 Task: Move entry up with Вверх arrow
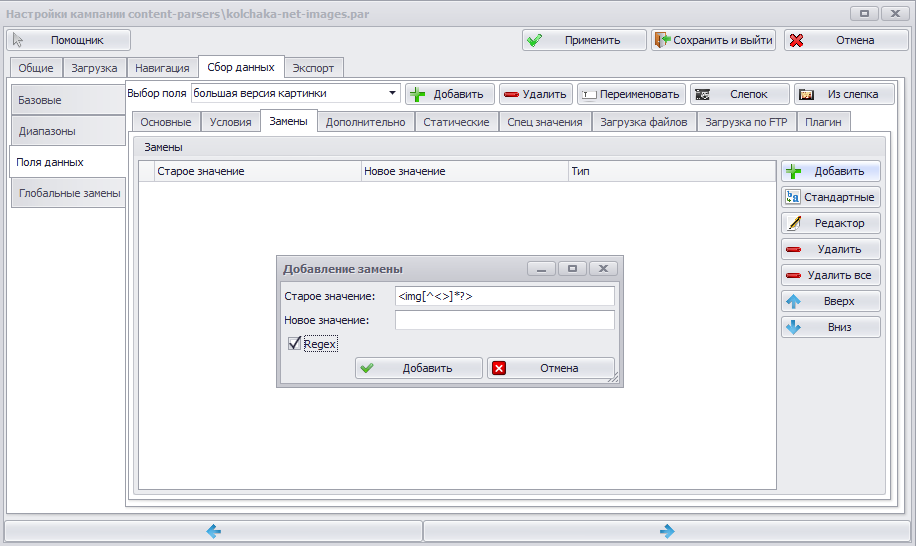pos(831,301)
